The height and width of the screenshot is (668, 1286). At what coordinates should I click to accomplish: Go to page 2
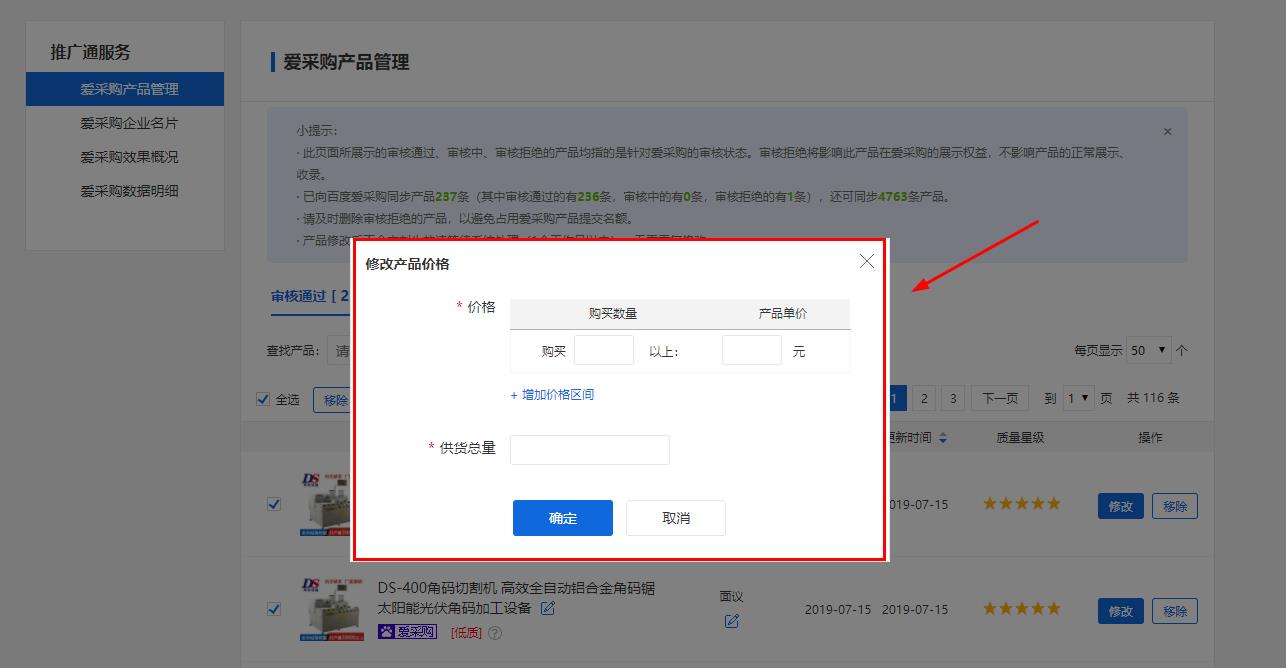pyautogui.click(x=924, y=398)
